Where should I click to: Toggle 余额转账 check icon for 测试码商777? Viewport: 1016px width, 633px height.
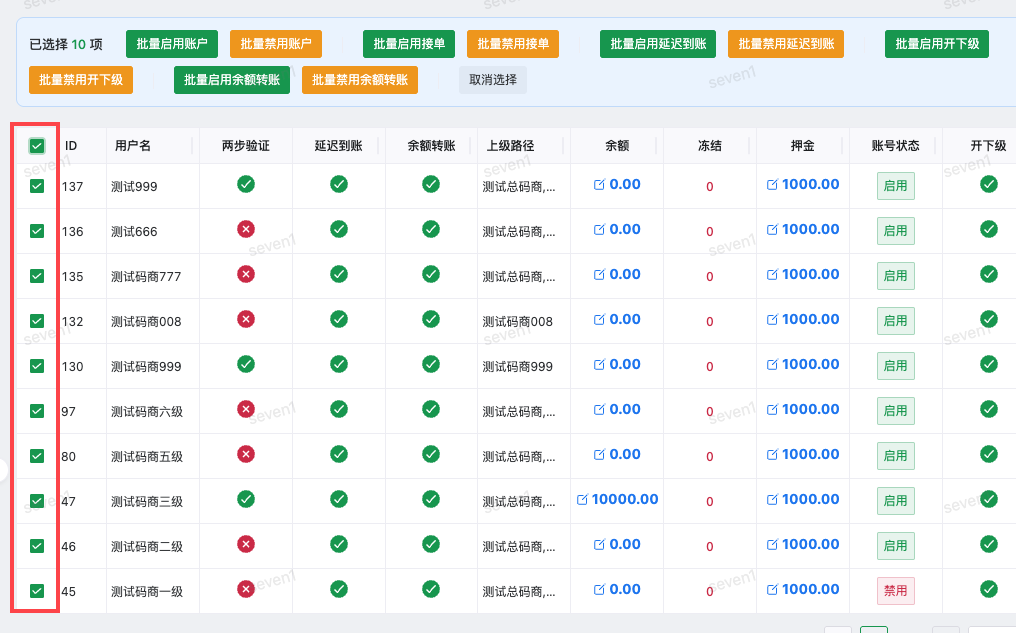pyautogui.click(x=431, y=274)
